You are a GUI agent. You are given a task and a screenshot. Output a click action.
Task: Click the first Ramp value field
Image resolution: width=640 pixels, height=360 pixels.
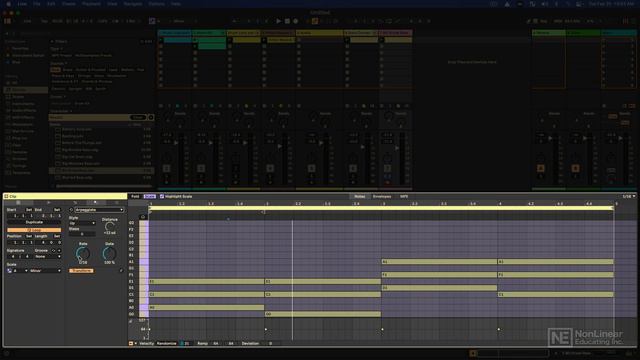pyautogui.click(x=216, y=344)
